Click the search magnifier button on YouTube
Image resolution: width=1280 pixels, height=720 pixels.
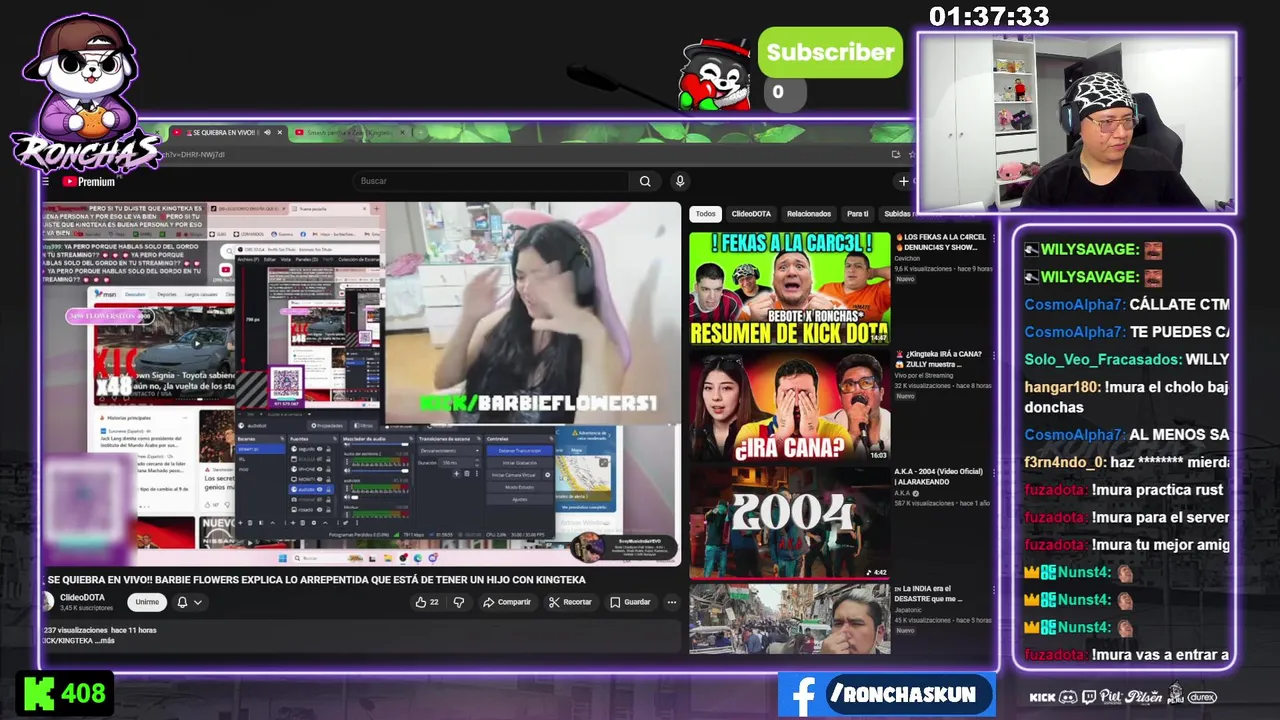click(x=645, y=181)
